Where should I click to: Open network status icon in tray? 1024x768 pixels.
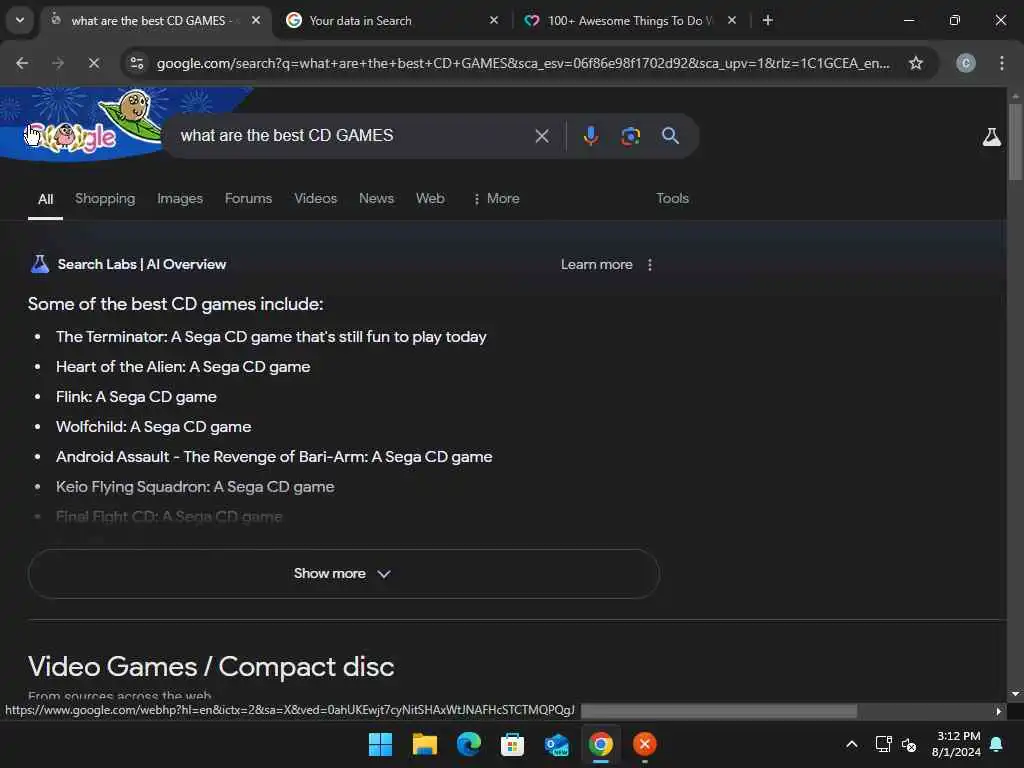pyautogui.click(x=883, y=744)
